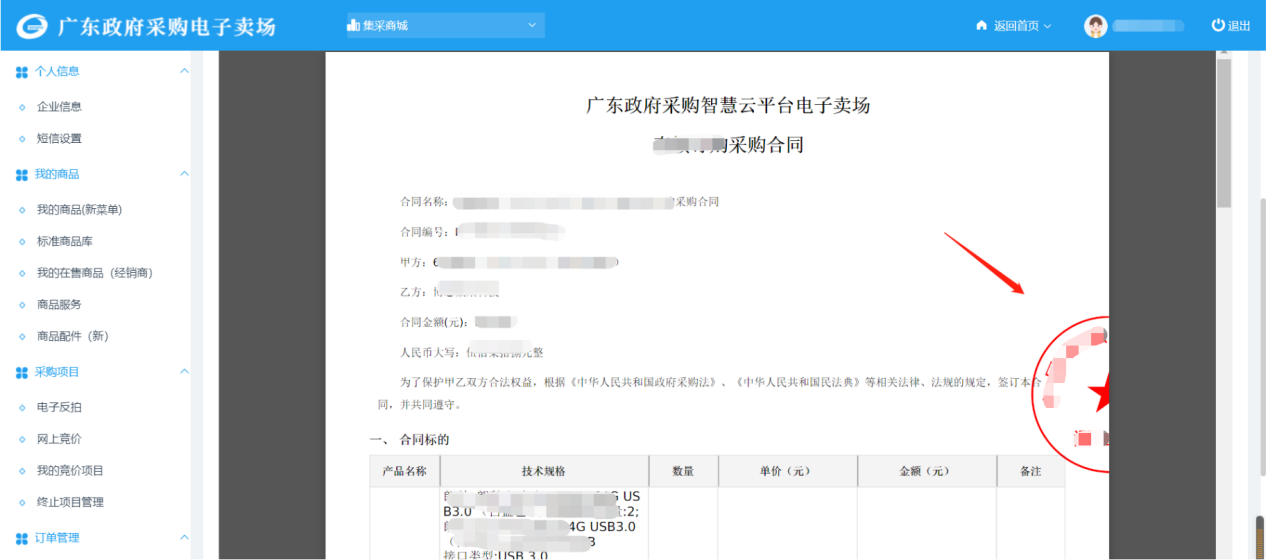Click the 合同金额(元) label
This screenshot has width=1268, height=560.
[434, 322]
